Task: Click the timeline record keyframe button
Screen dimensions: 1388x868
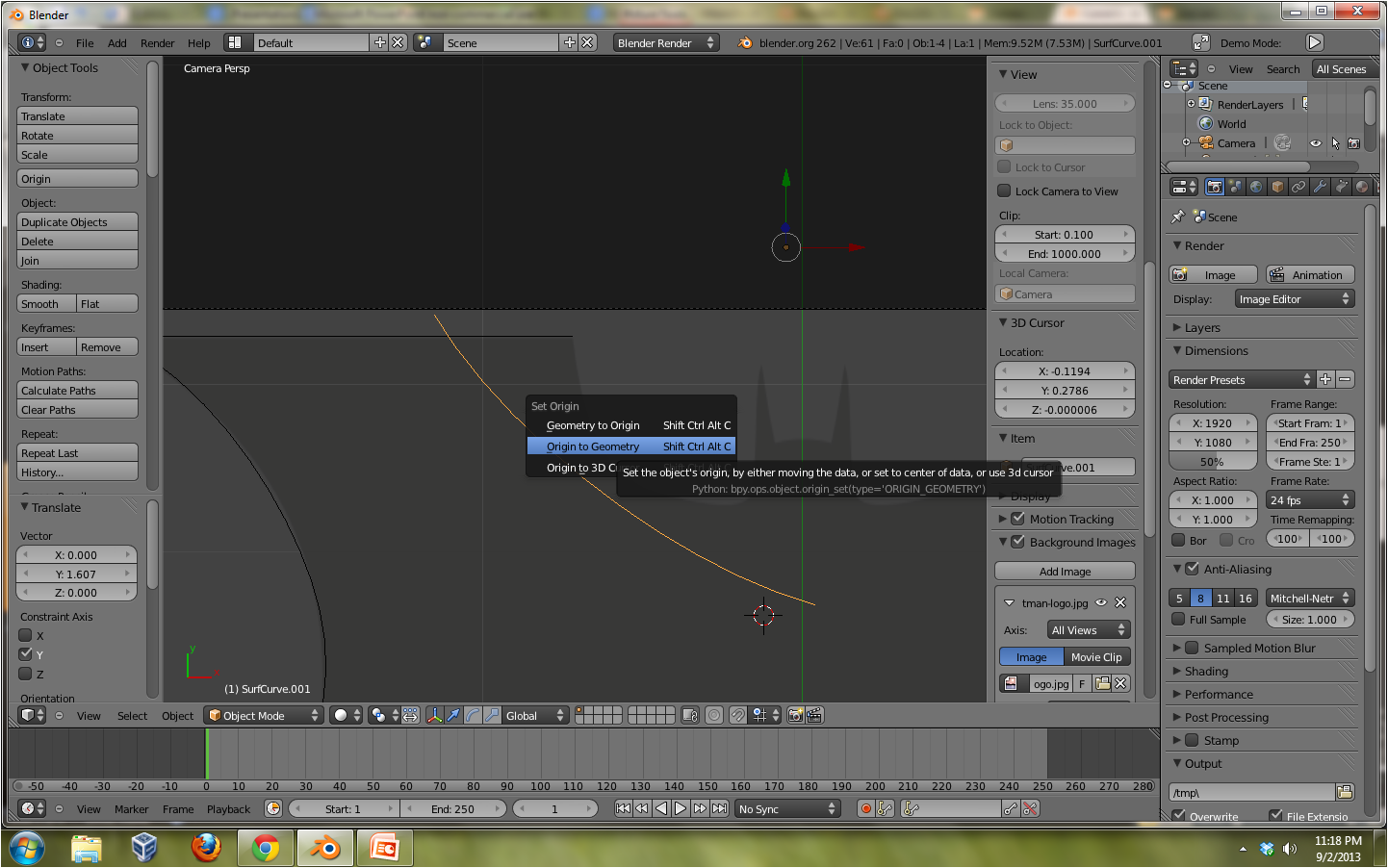Action: 865,808
